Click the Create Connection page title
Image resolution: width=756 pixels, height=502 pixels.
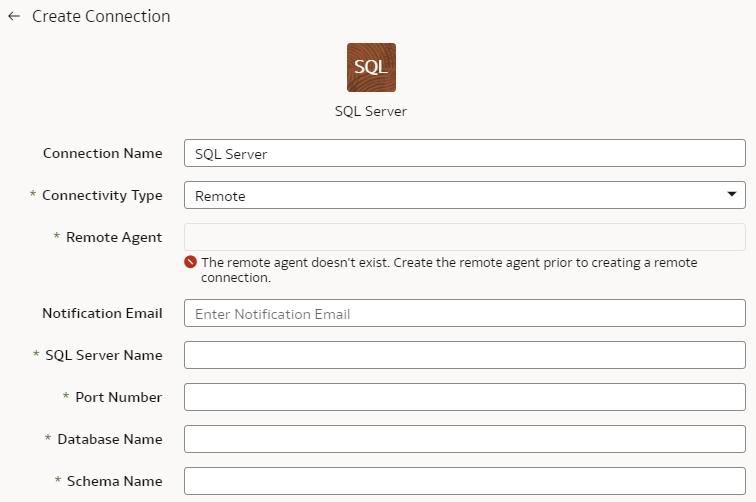click(x=101, y=16)
